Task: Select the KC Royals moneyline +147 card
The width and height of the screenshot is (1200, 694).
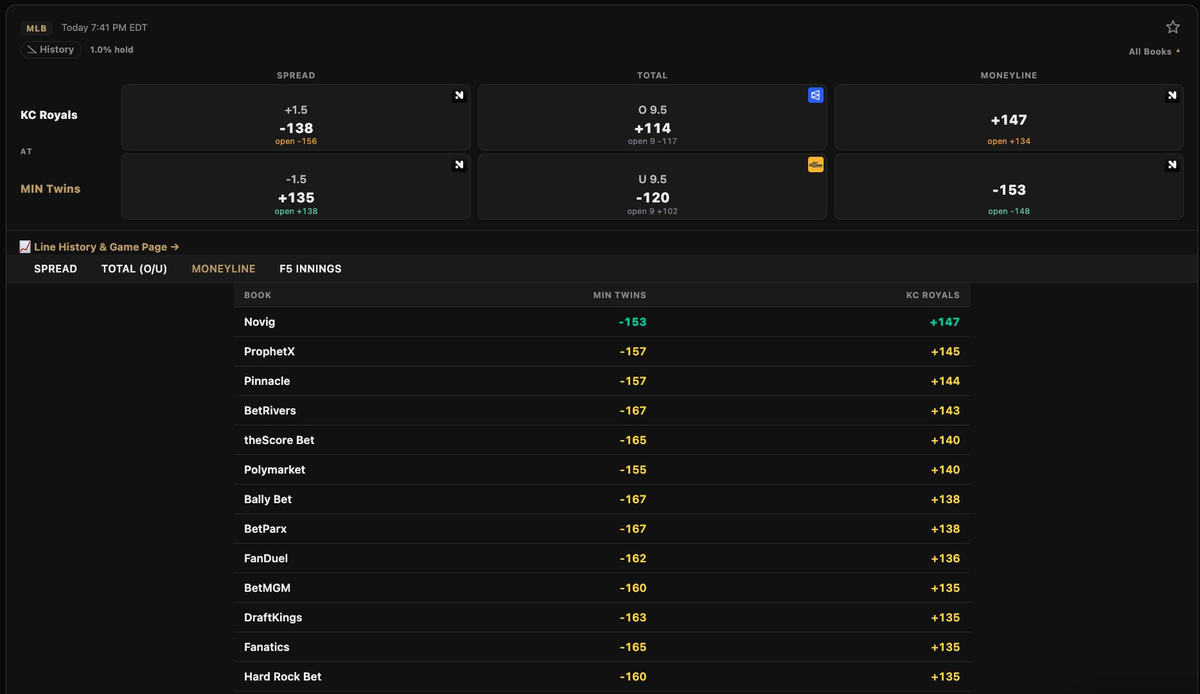Action: click(1009, 117)
